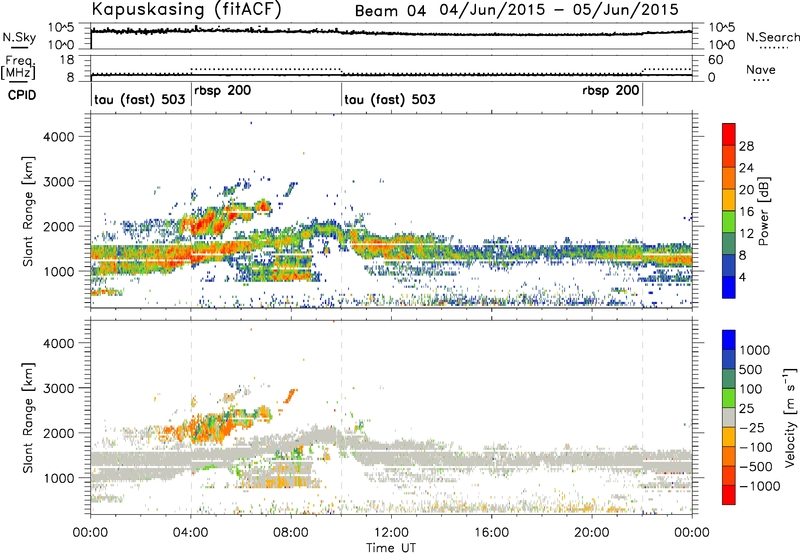Image resolution: width=800 pixels, height=554 pixels.
Task: Click the solid line sample under N.Sky
Action: coord(19,47)
